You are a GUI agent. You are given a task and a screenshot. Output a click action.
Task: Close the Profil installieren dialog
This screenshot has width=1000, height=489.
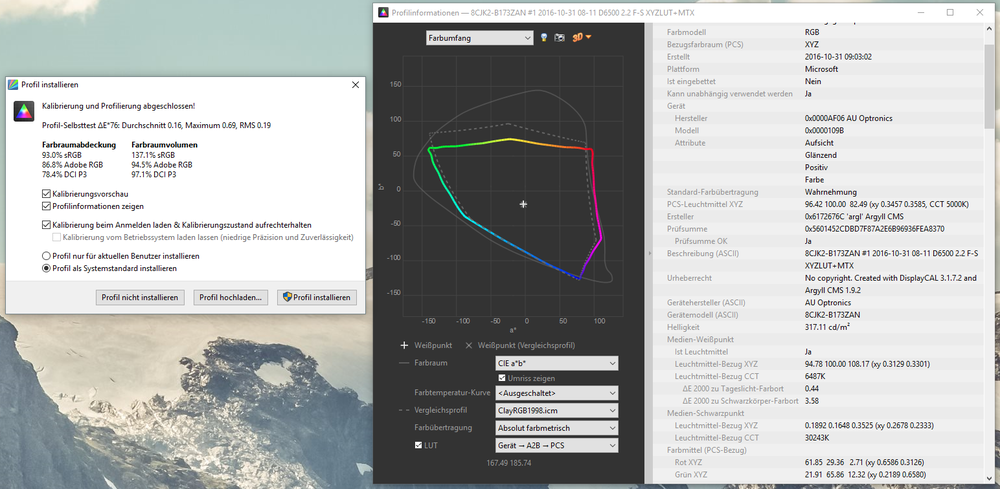coord(355,85)
